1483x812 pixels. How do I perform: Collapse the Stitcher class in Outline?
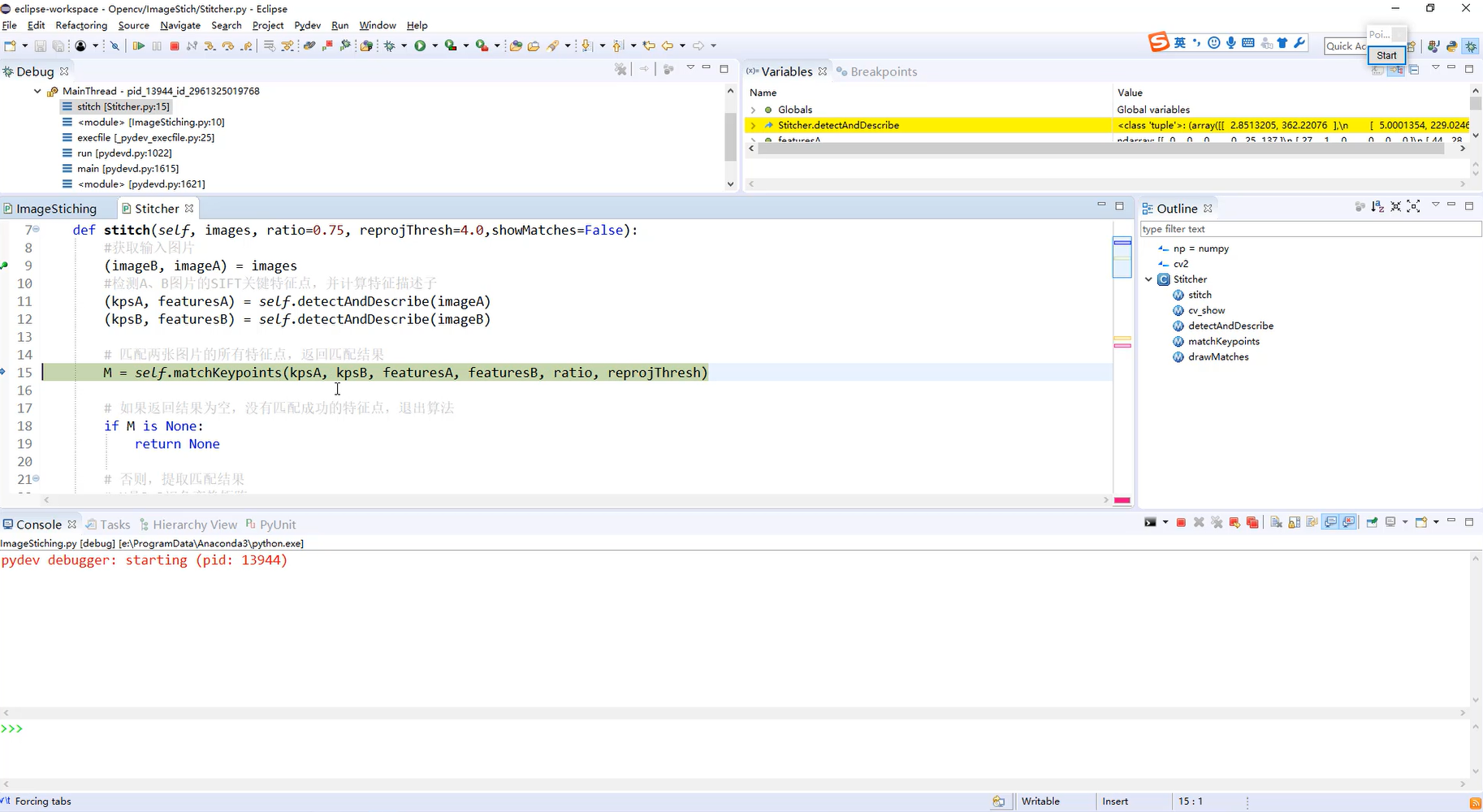pos(1148,279)
